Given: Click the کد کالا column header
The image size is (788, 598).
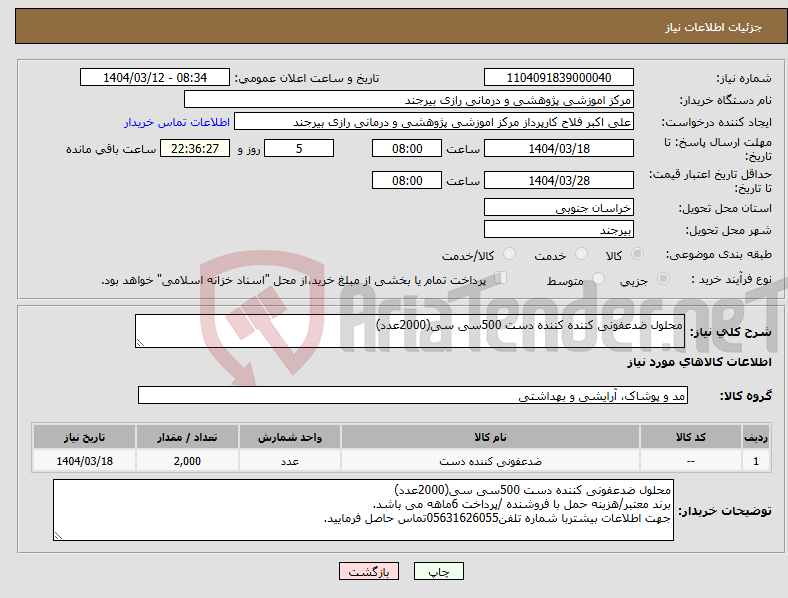Looking at the screenshot, I should click(x=691, y=437).
